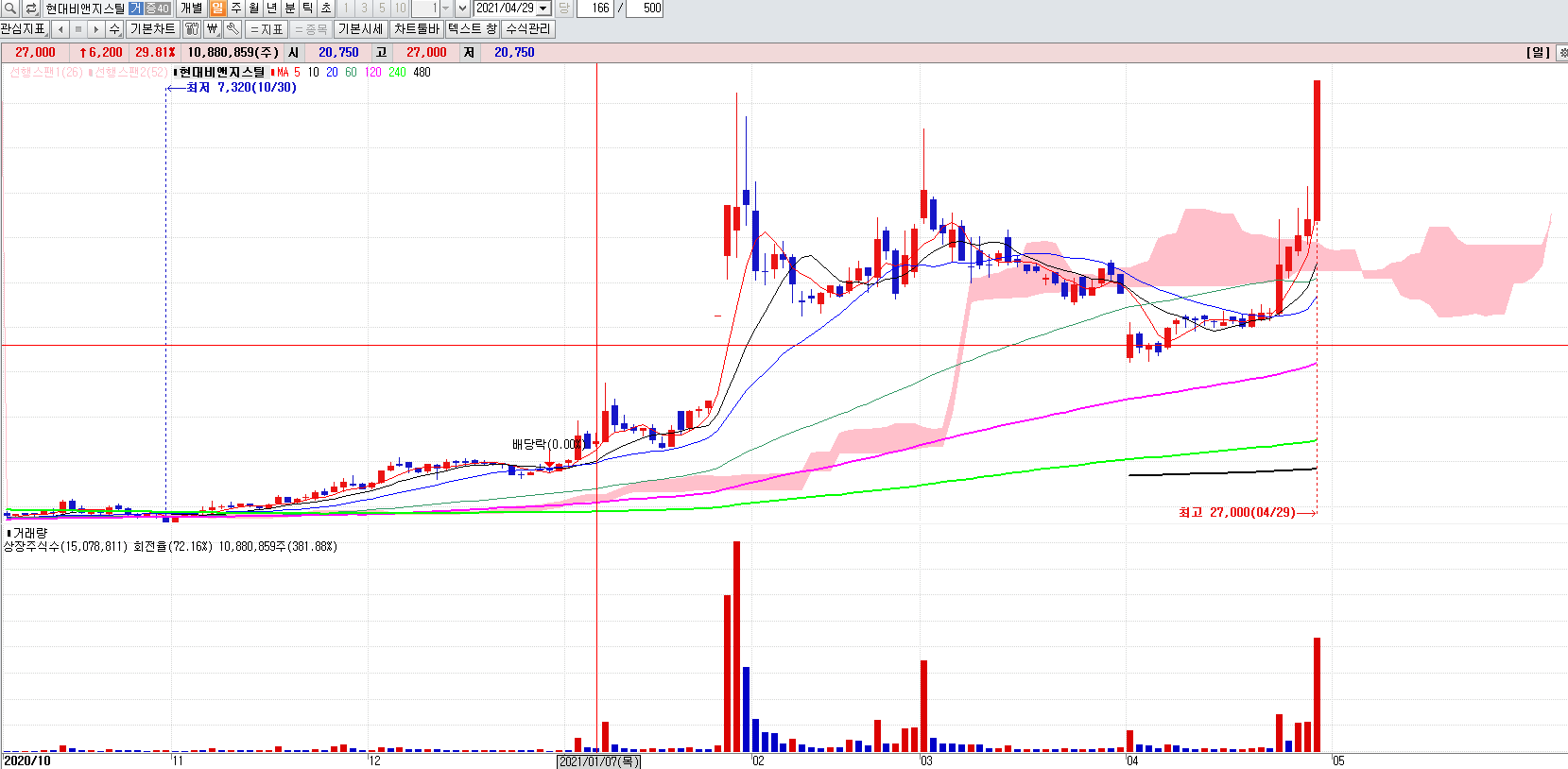Viewport: 1568px width, 769px height.
Task: Click the refresh/sync arrows icon
Action: point(31,9)
